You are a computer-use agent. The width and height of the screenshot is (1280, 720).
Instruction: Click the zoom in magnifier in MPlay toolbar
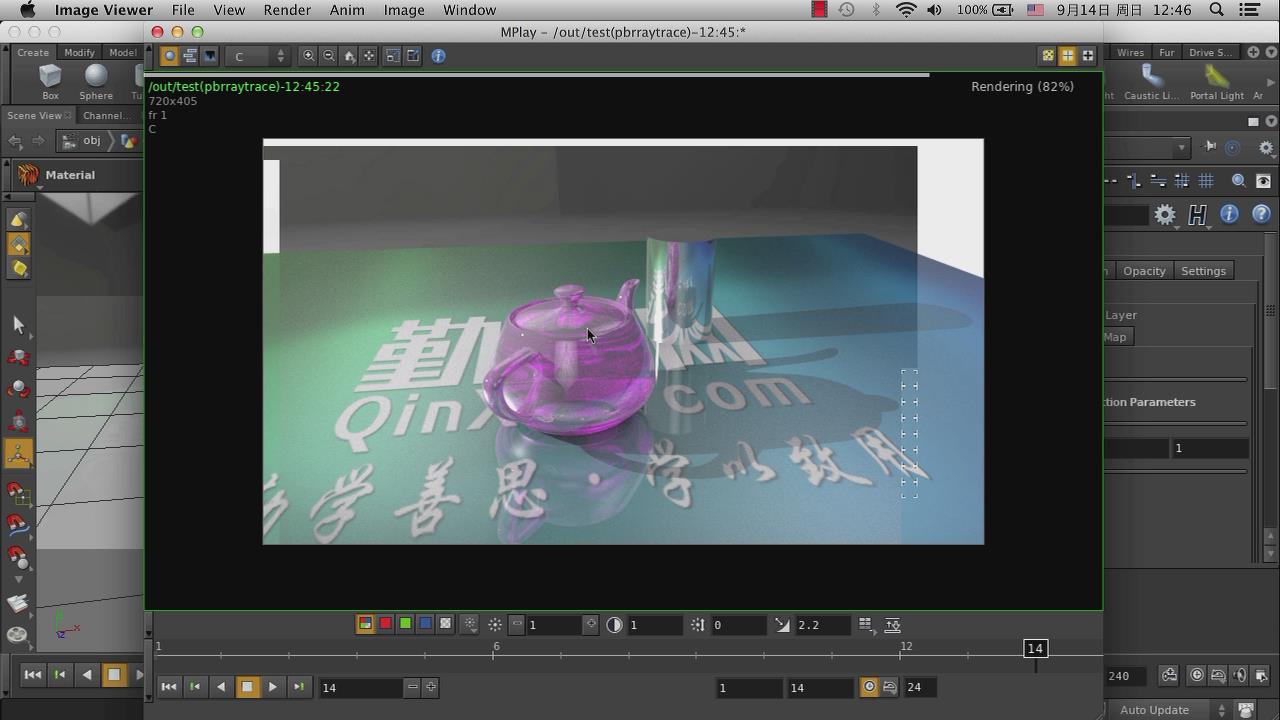pos(309,56)
